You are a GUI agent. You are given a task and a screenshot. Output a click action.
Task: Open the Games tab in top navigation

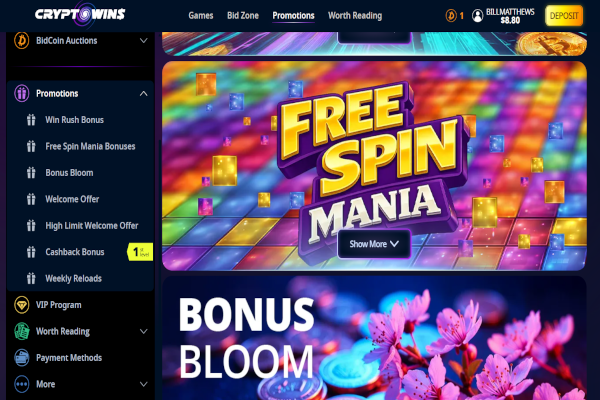[201, 16]
